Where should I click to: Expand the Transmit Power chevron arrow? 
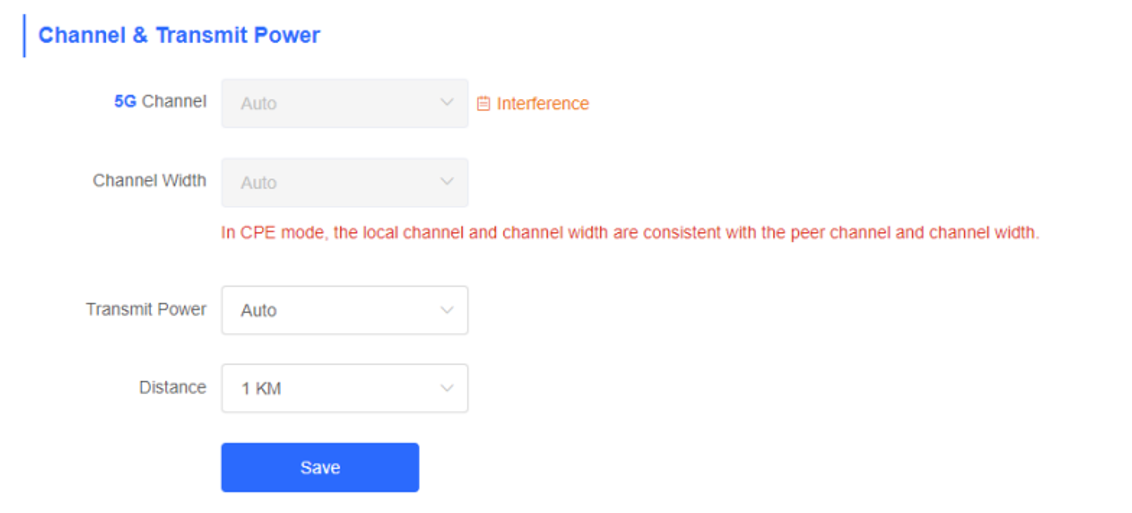click(447, 310)
